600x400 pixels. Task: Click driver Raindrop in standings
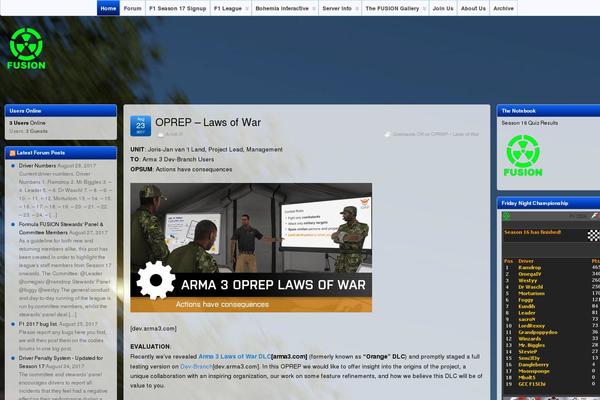(530, 268)
